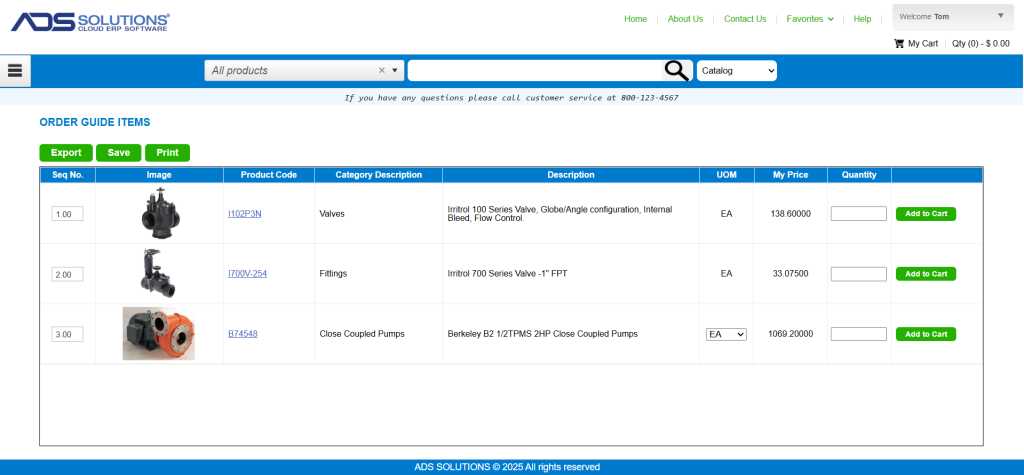Open the hamburger menu icon
The height and width of the screenshot is (475, 1024).
pyautogui.click(x=15, y=71)
